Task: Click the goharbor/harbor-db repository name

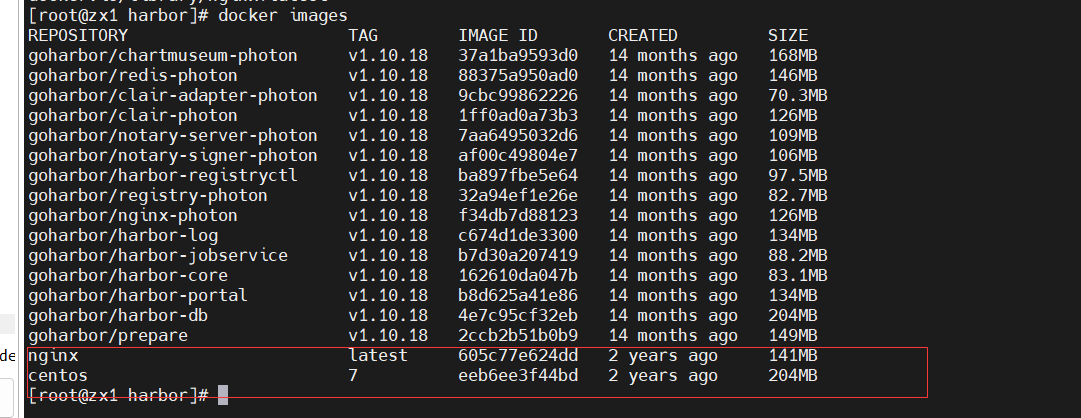Action: [118, 316]
